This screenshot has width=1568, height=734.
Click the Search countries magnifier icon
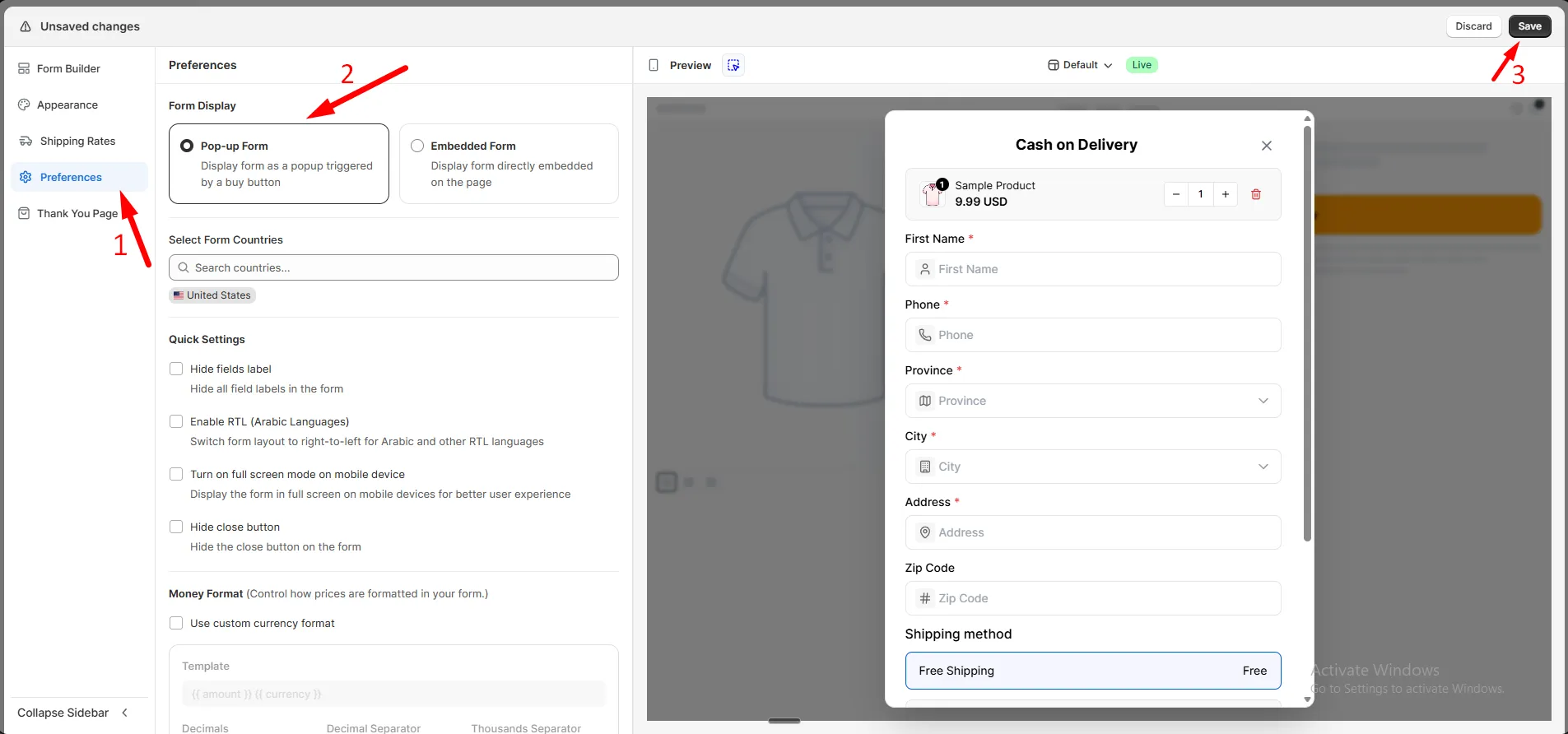pos(184,267)
